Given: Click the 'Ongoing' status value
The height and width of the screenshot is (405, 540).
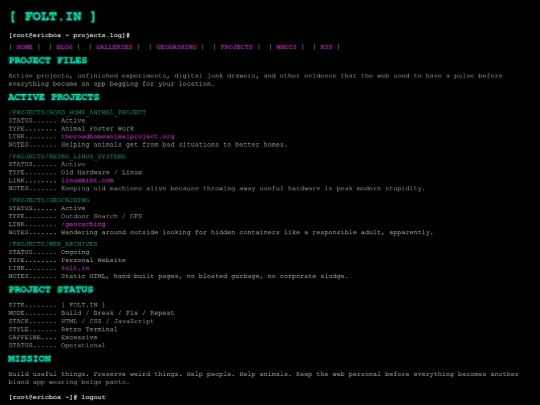Looking at the screenshot, I should pos(75,252).
